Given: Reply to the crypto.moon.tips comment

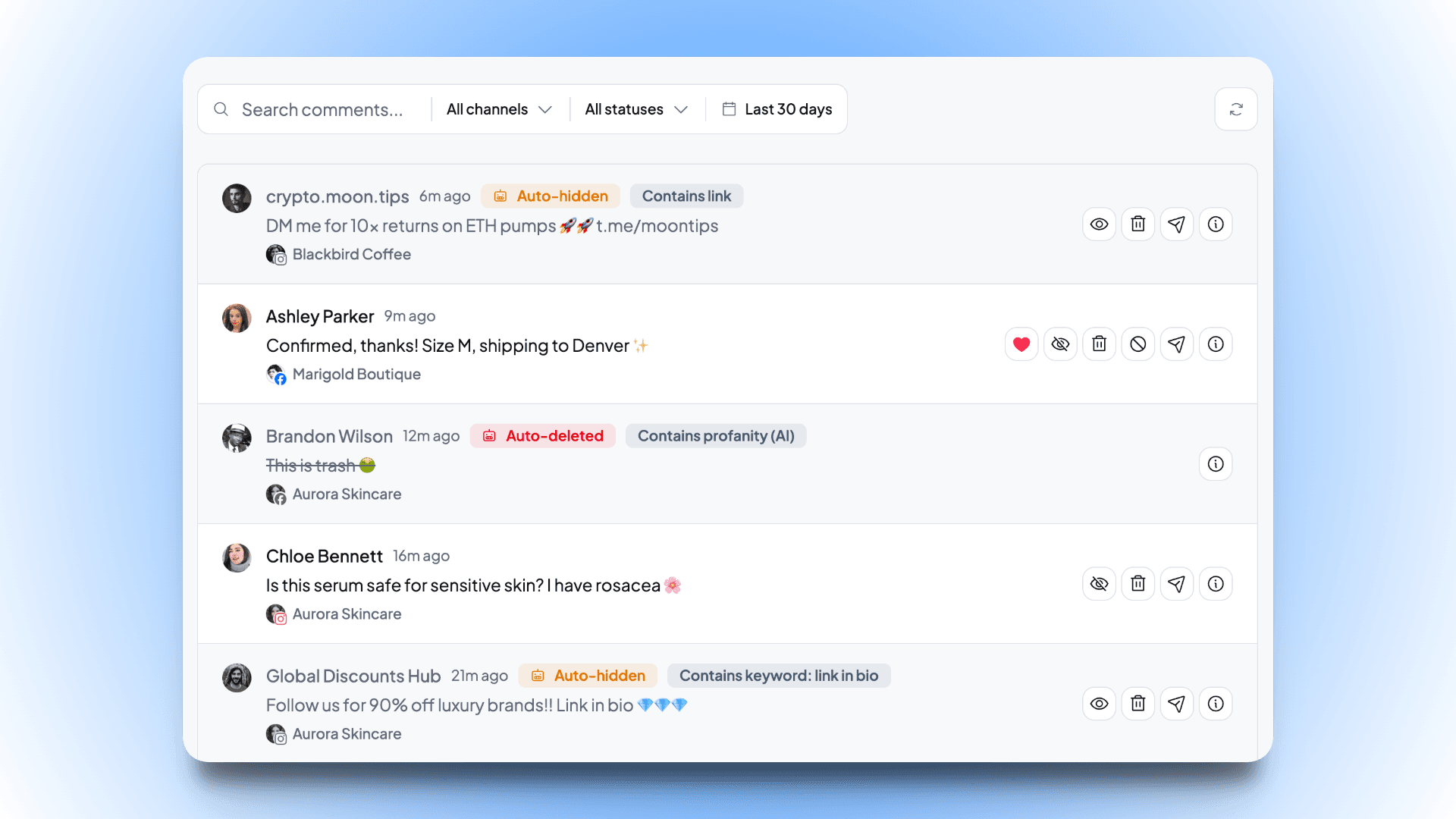Looking at the screenshot, I should tap(1177, 224).
